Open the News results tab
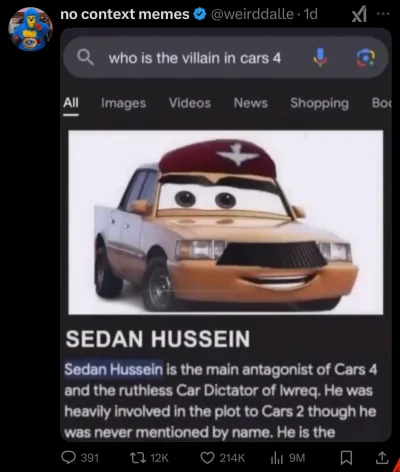 tap(251, 103)
